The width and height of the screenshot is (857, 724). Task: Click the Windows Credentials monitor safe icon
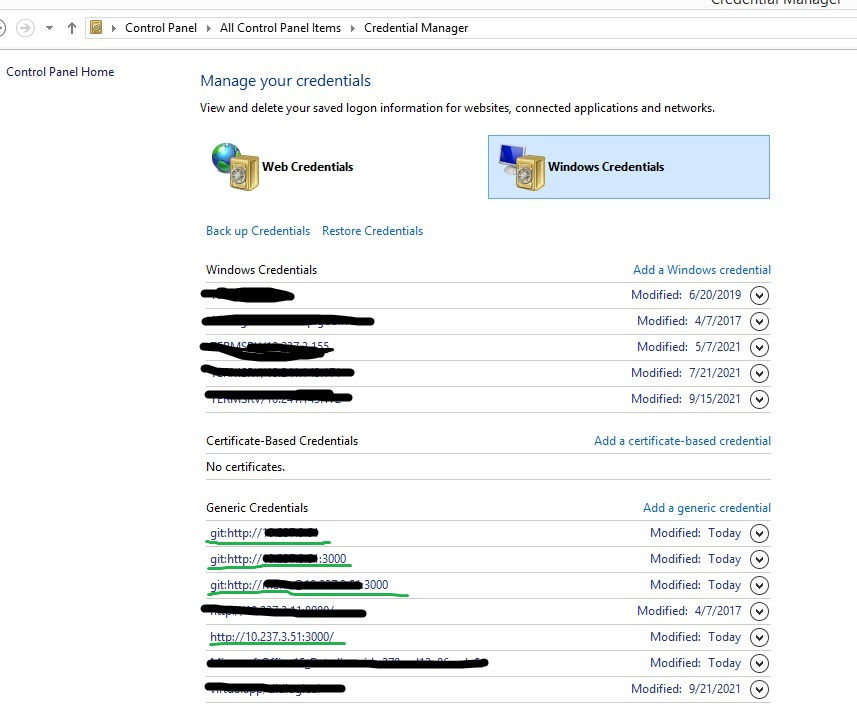coord(521,167)
